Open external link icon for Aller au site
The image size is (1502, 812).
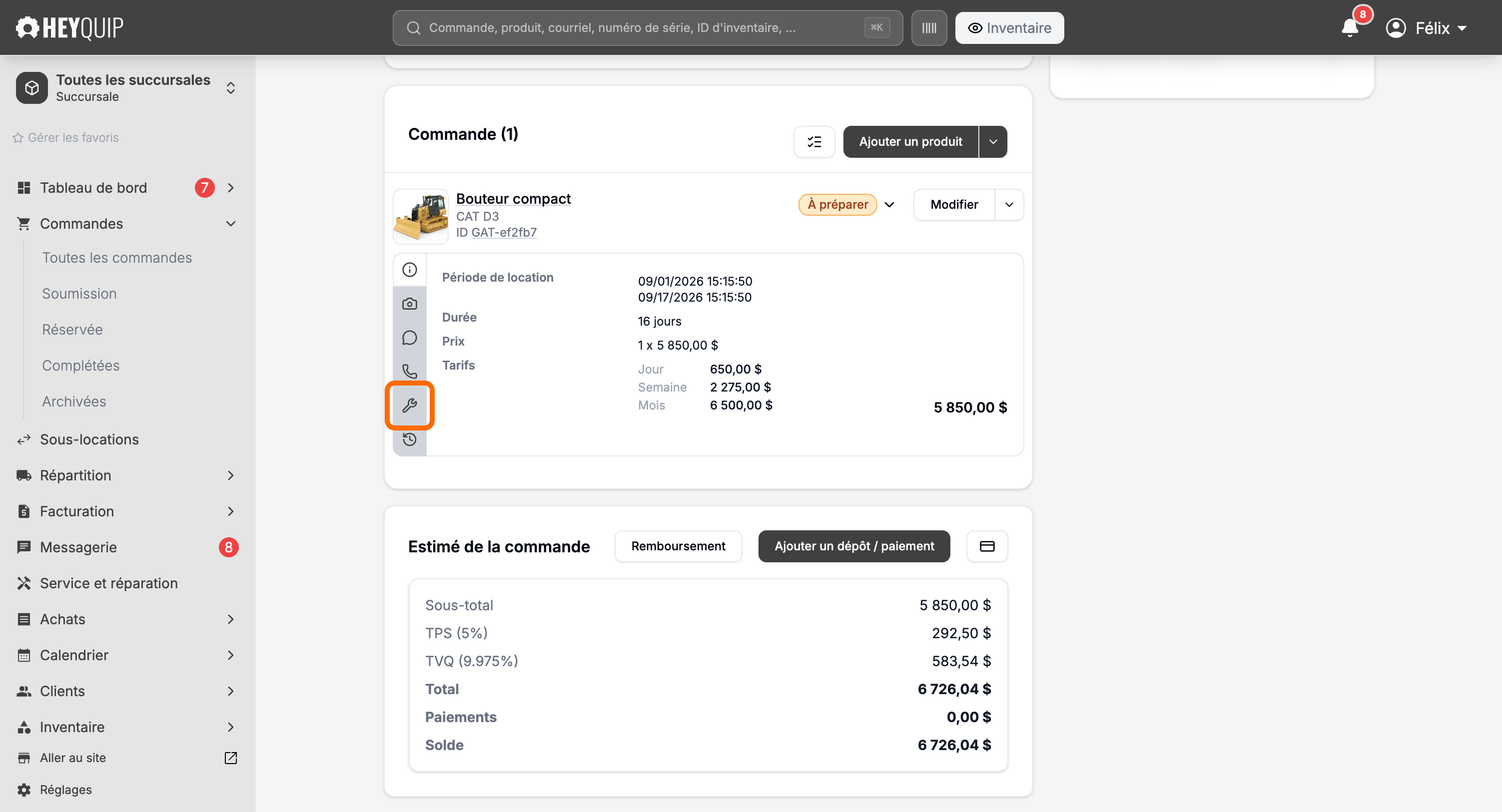[x=231, y=758]
